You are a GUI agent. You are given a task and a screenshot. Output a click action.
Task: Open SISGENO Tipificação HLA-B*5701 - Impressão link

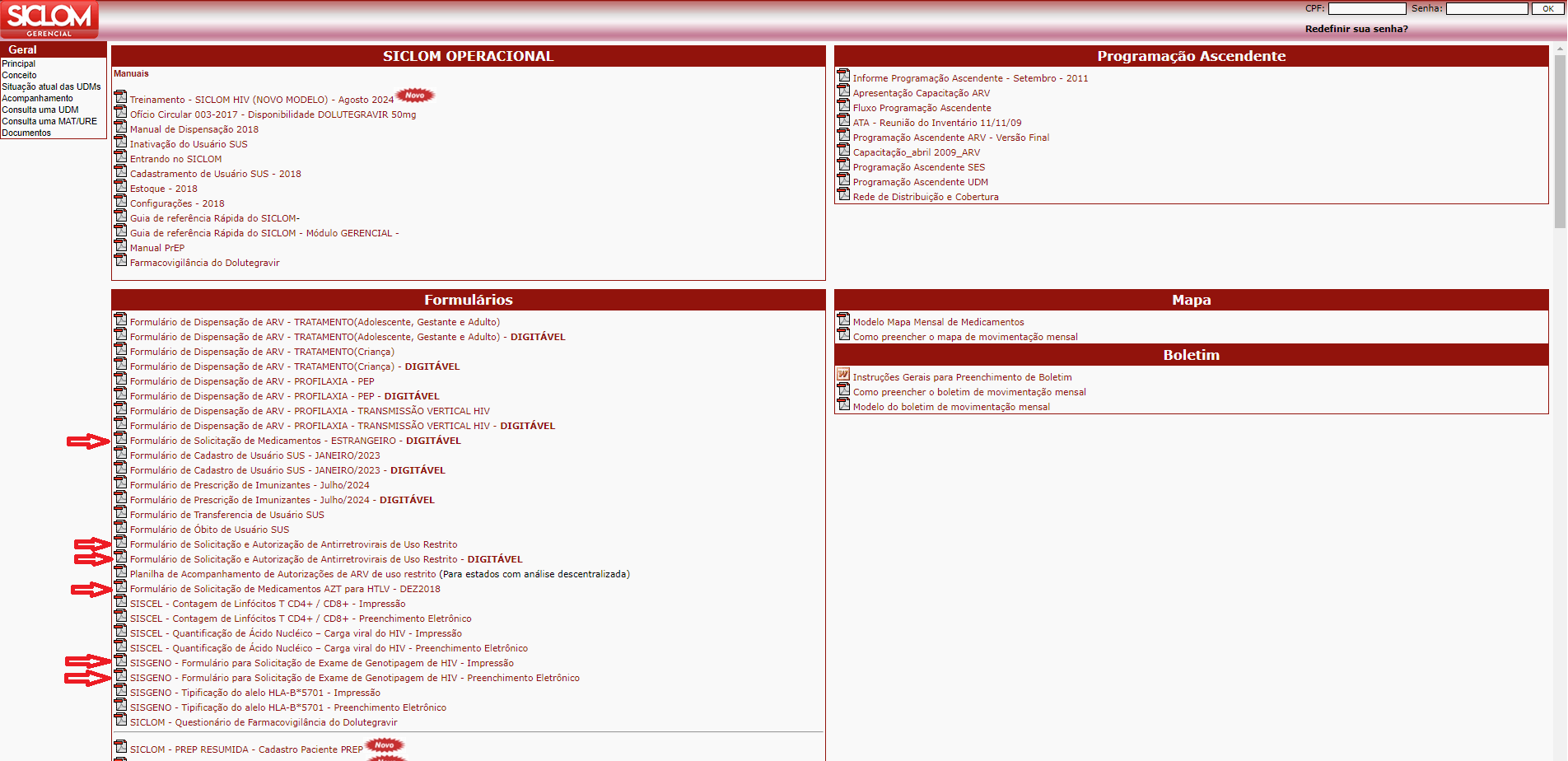click(x=255, y=693)
